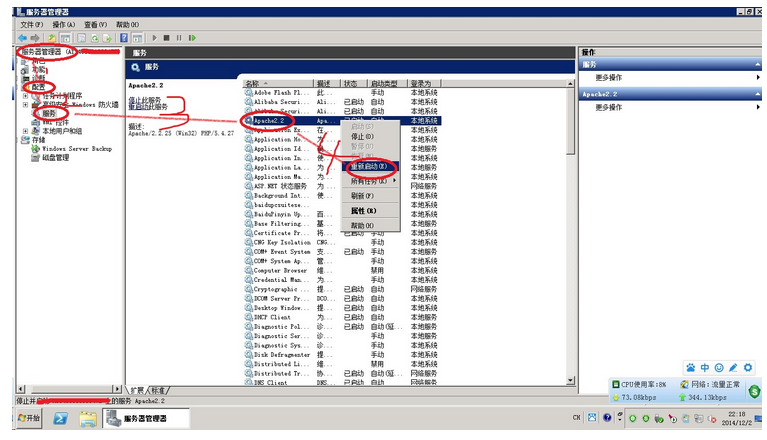The image size is (767, 440).
Task: Open the 操作(A) menu
Action: pos(64,24)
